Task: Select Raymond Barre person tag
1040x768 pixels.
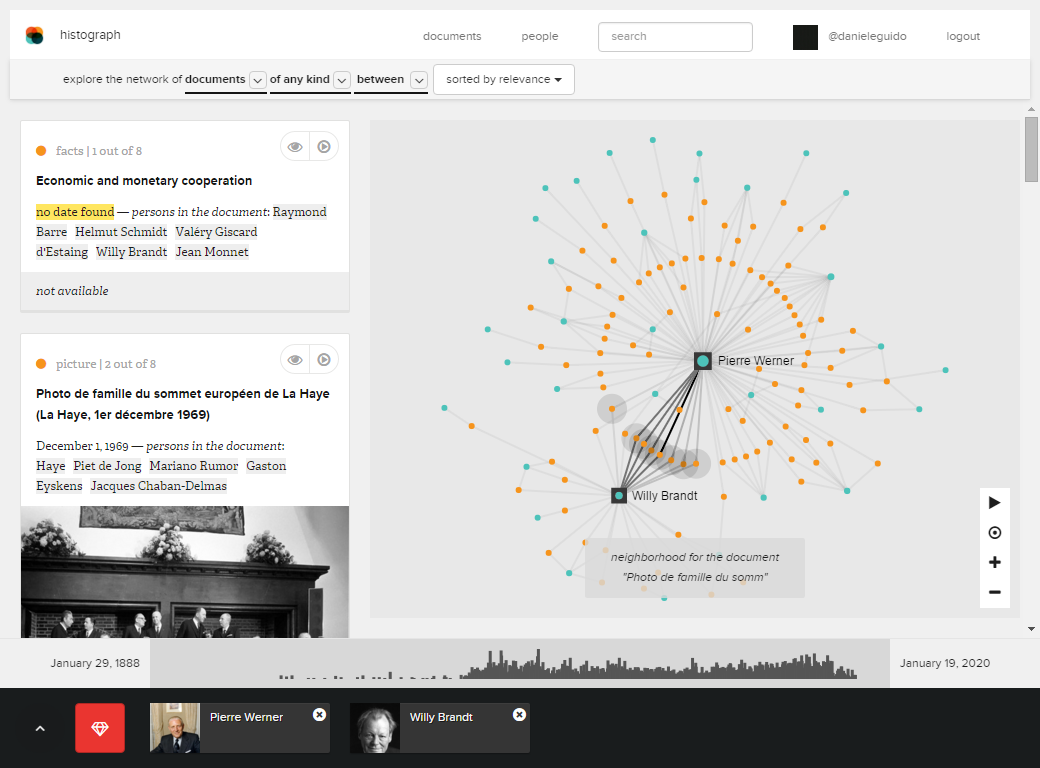Action: [x=299, y=212]
